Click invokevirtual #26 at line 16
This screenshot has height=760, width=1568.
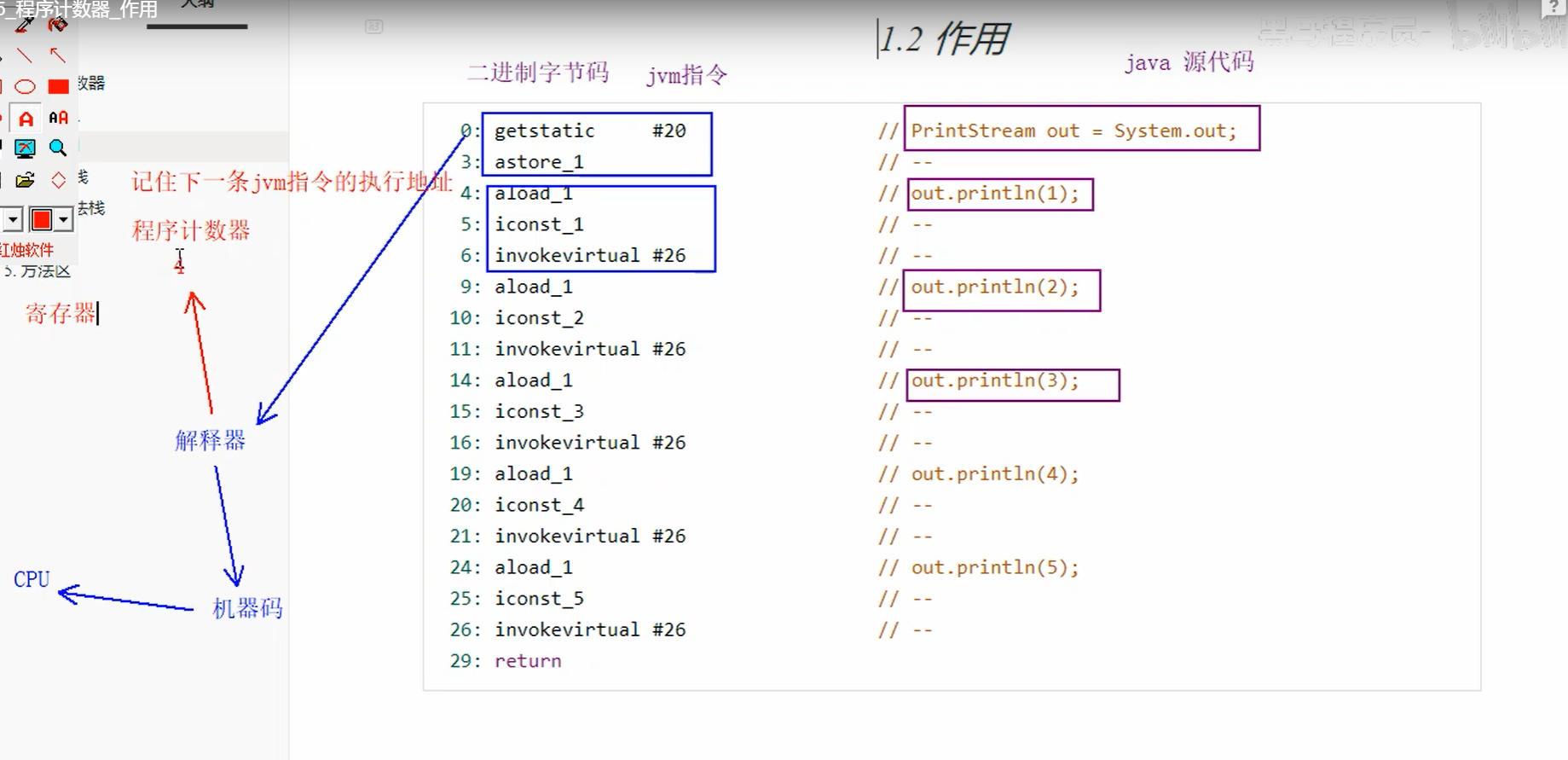(x=590, y=443)
